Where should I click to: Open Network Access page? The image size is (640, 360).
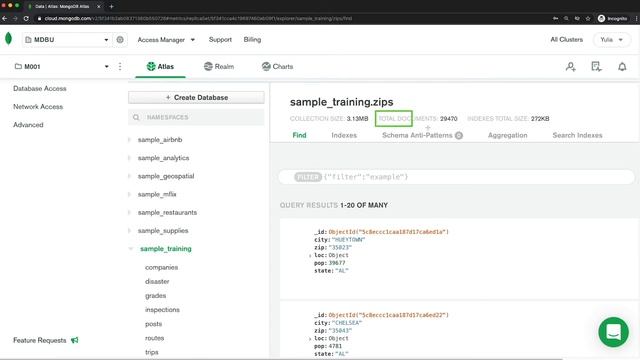point(38,107)
